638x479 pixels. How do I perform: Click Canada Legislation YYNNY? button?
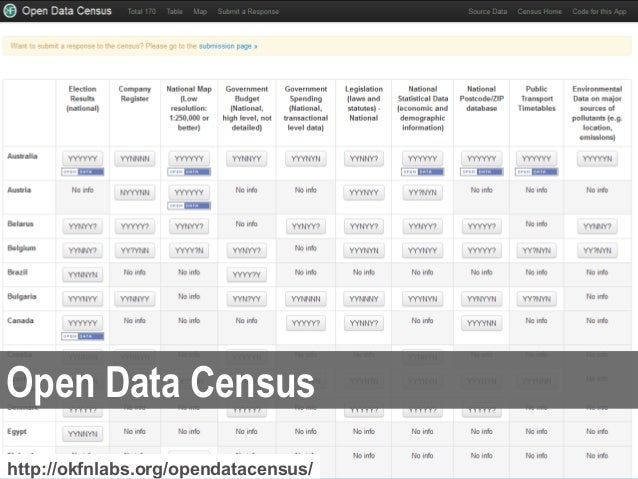(364, 323)
